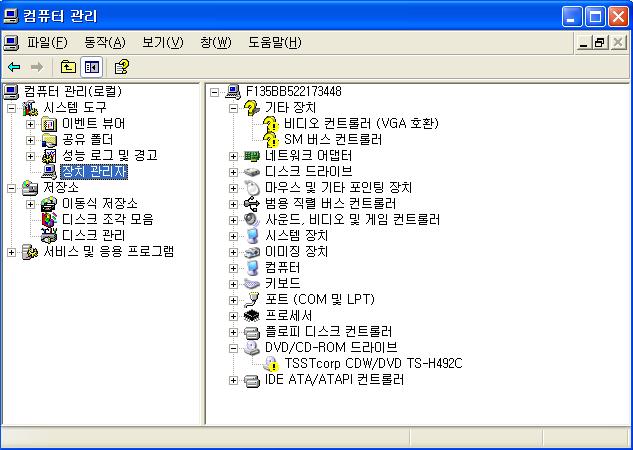This screenshot has width=633, height=450.
Task: Select 성능 로그 및 경고 item
Action: pyautogui.click(x=109, y=155)
